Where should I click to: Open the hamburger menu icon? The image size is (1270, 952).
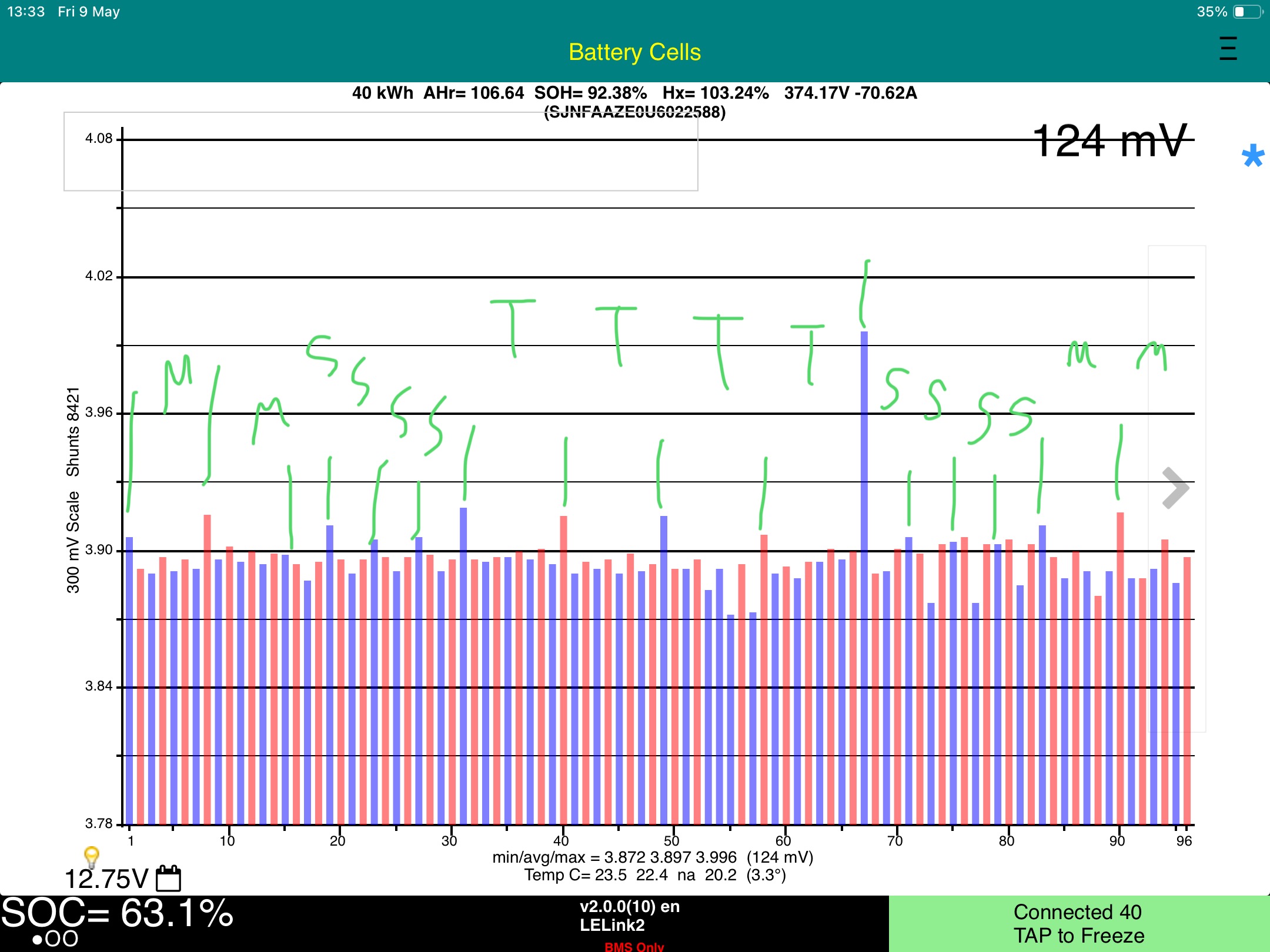[x=1228, y=49]
